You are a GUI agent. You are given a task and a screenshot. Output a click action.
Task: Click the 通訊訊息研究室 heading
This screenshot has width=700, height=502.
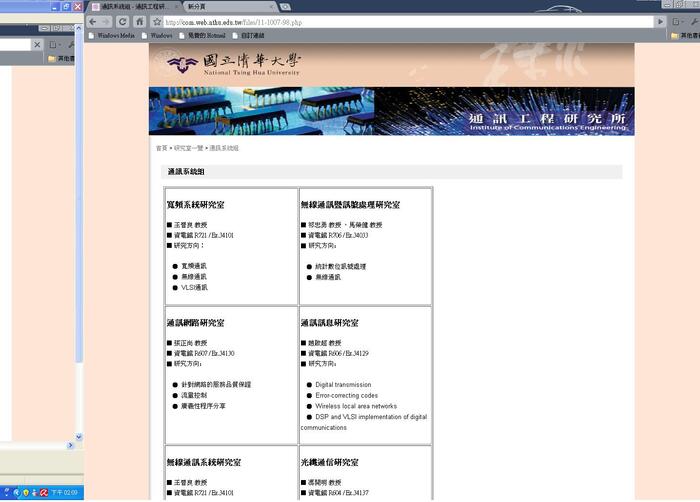[x=329, y=322]
